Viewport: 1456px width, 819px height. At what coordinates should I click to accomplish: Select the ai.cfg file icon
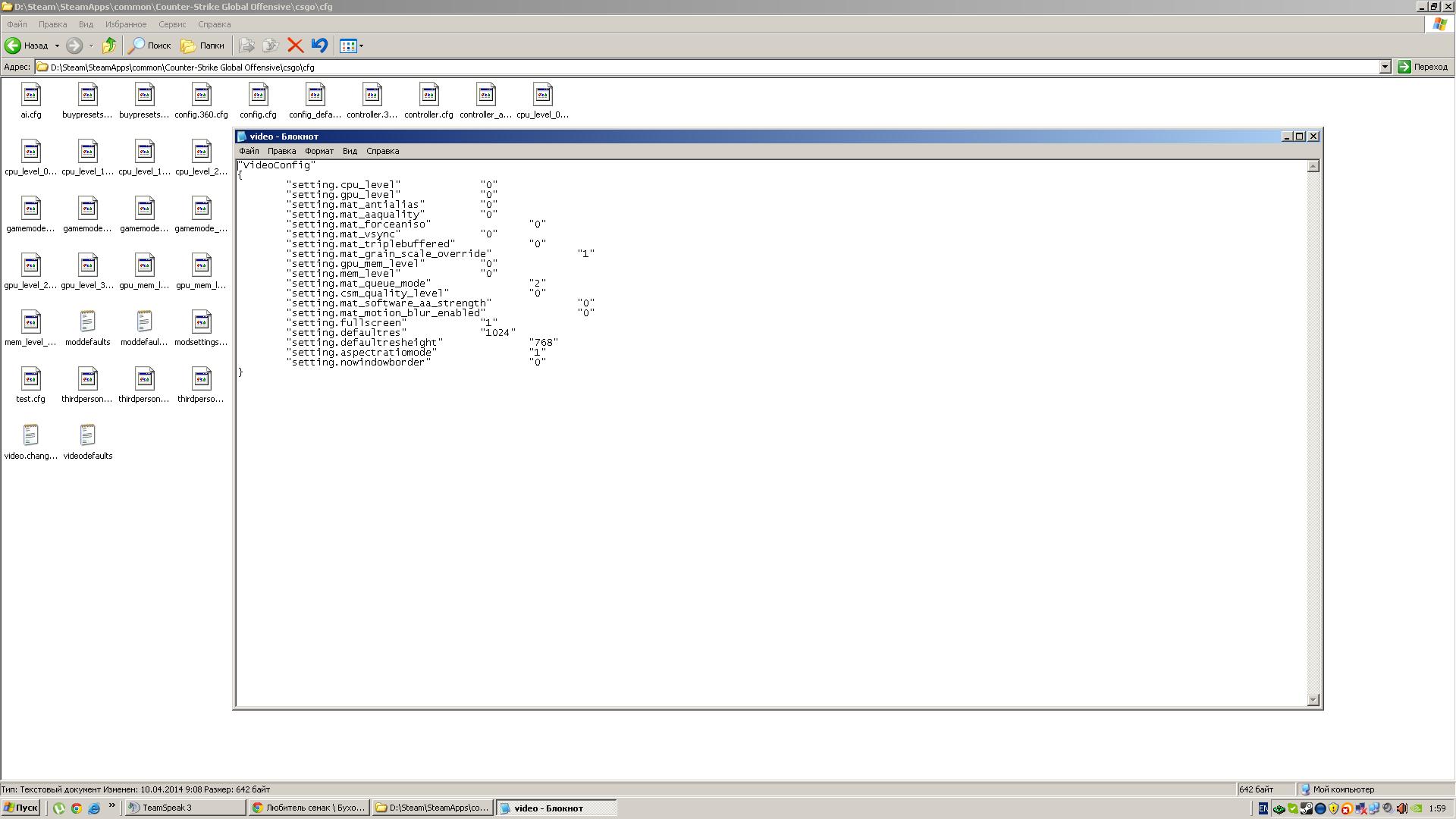[x=31, y=96]
